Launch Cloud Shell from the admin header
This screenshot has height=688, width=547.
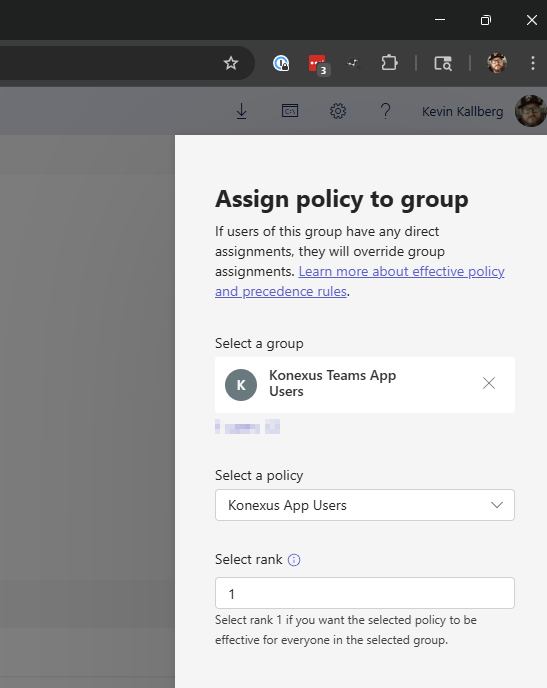(290, 111)
